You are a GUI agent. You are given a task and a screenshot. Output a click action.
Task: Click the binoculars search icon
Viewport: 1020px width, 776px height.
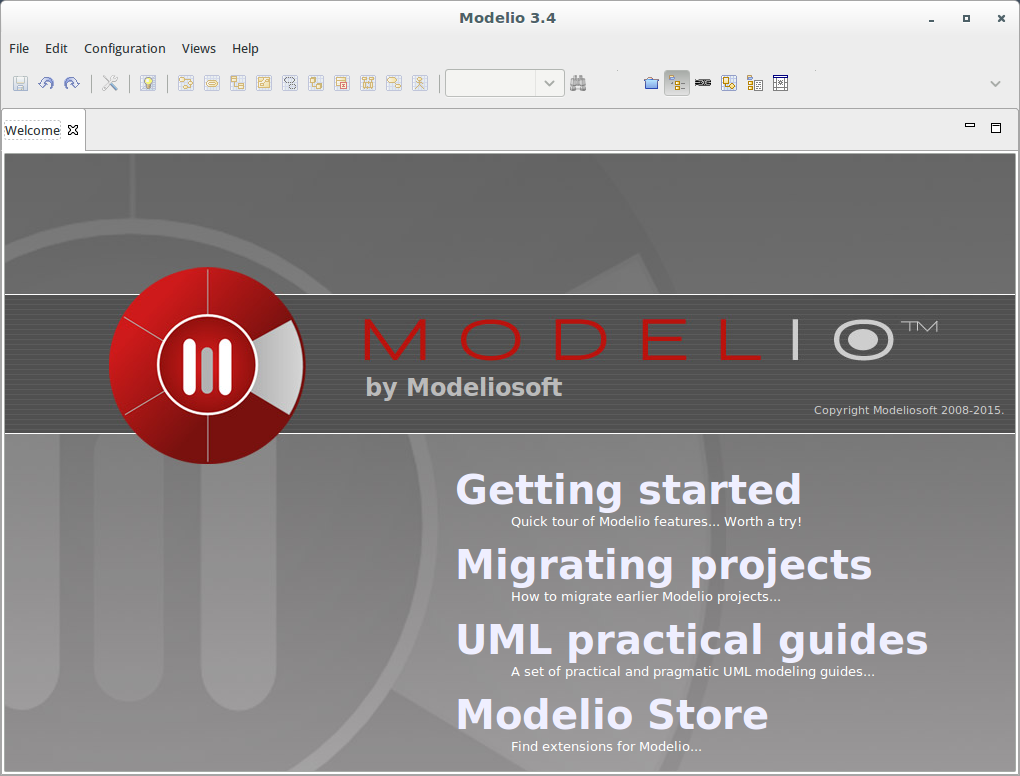click(x=578, y=83)
